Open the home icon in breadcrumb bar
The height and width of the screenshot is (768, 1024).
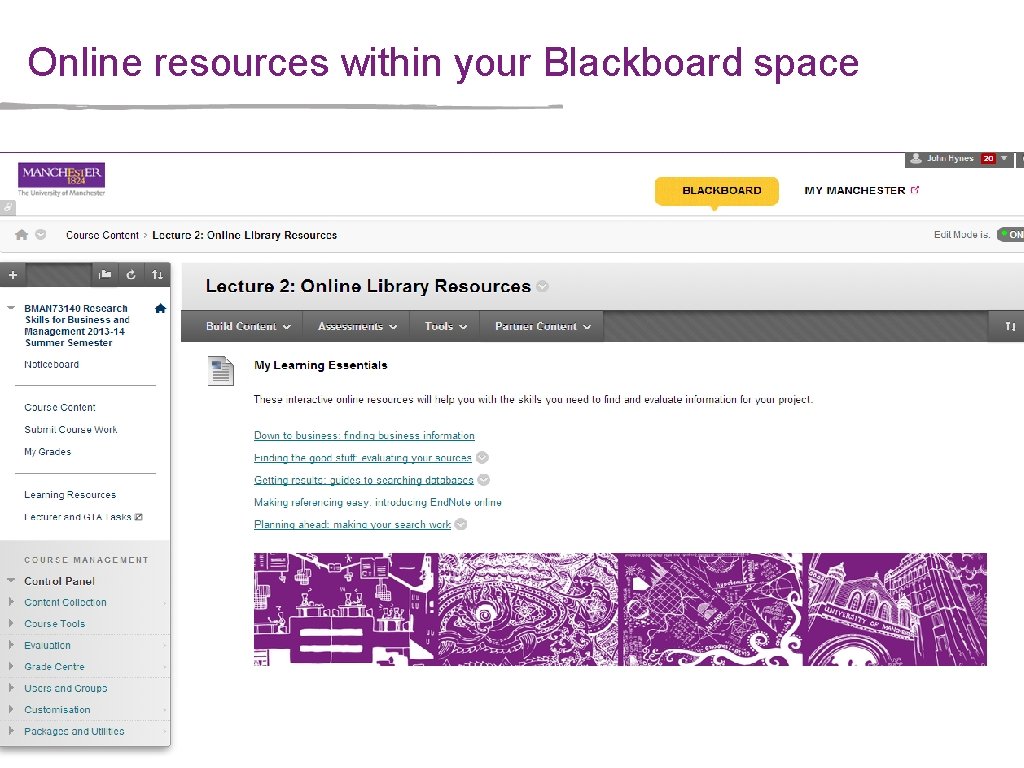pyautogui.click(x=22, y=234)
